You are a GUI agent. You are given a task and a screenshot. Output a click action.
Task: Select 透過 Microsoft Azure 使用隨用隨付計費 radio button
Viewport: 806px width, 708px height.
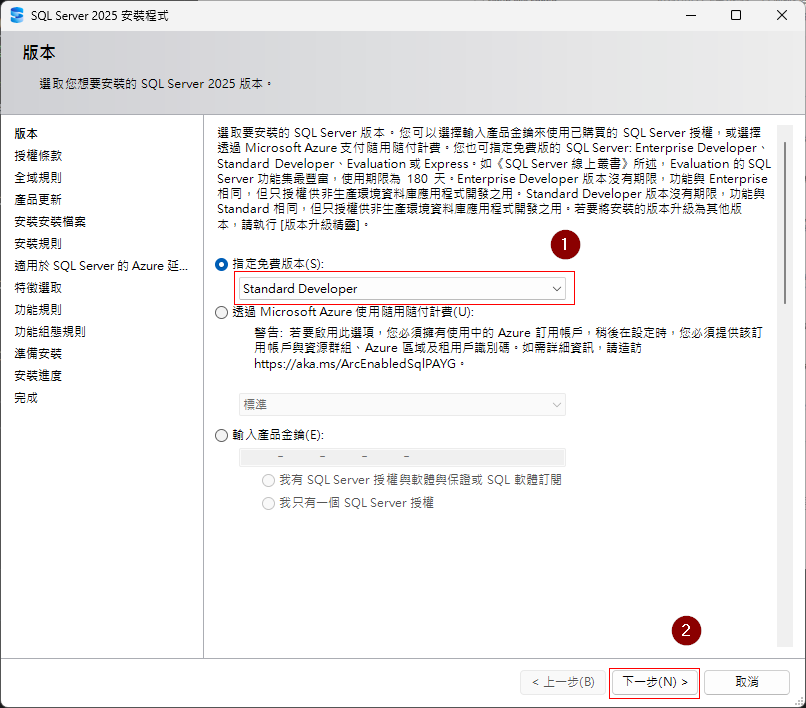(221, 312)
